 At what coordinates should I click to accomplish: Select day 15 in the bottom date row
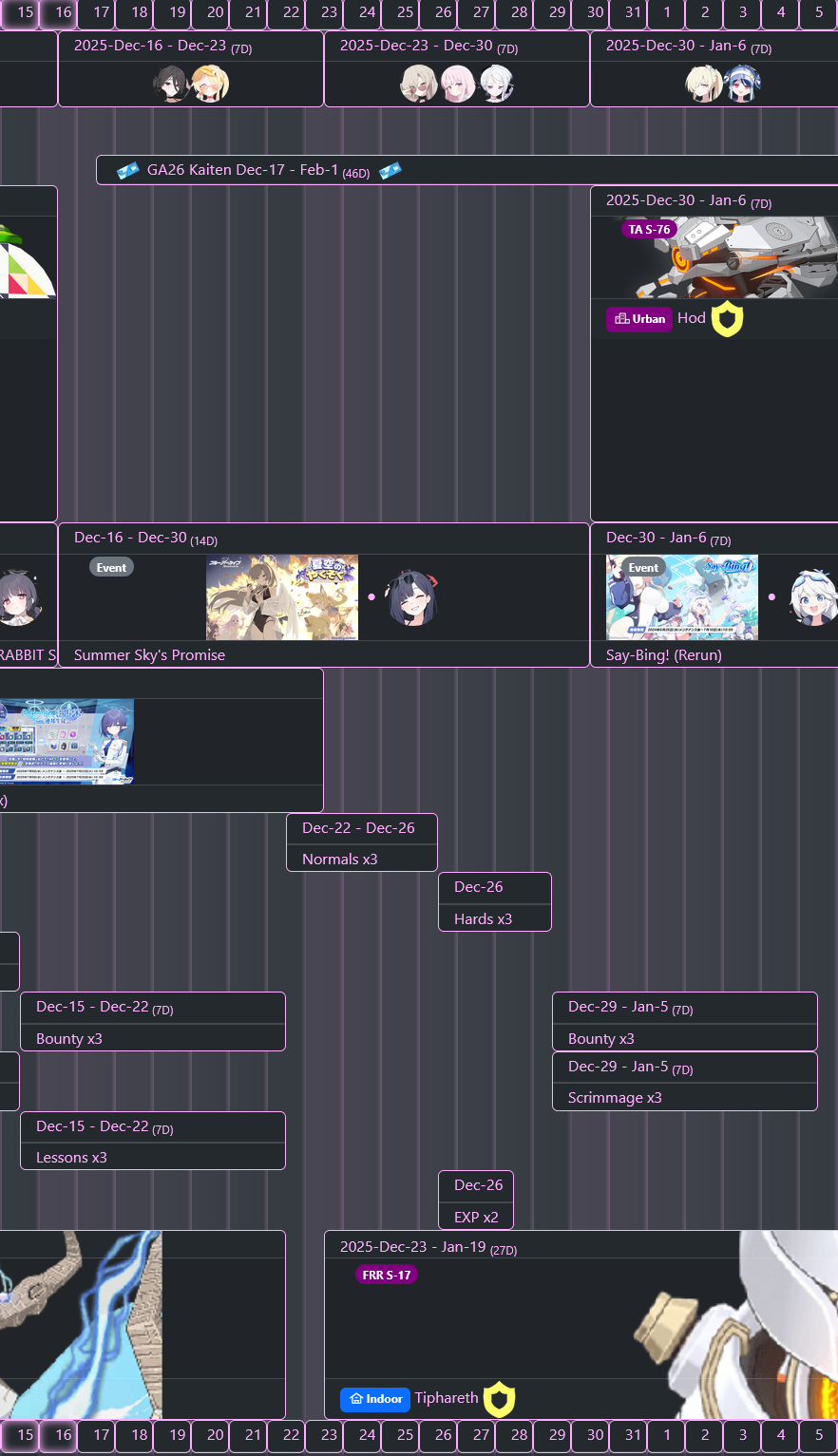click(20, 1436)
